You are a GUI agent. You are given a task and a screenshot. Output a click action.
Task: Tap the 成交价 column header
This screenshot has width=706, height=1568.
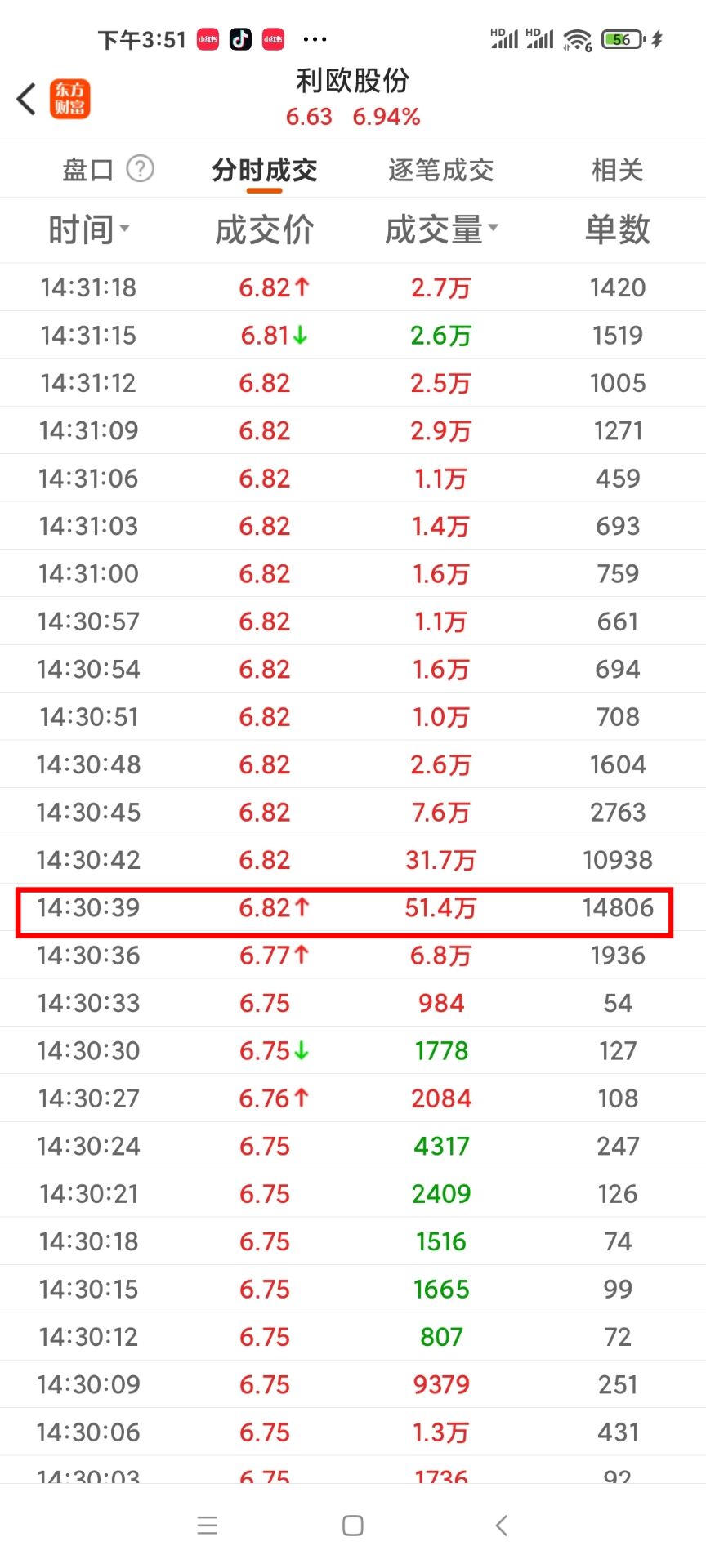tap(265, 229)
